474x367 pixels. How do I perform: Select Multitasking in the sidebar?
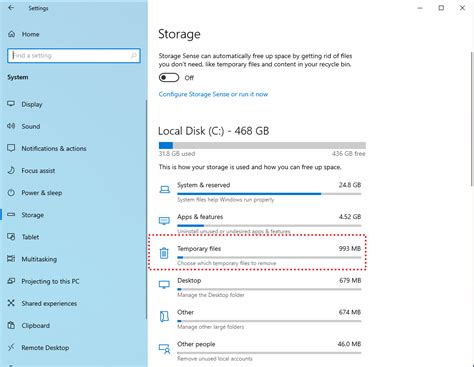[x=74, y=259]
